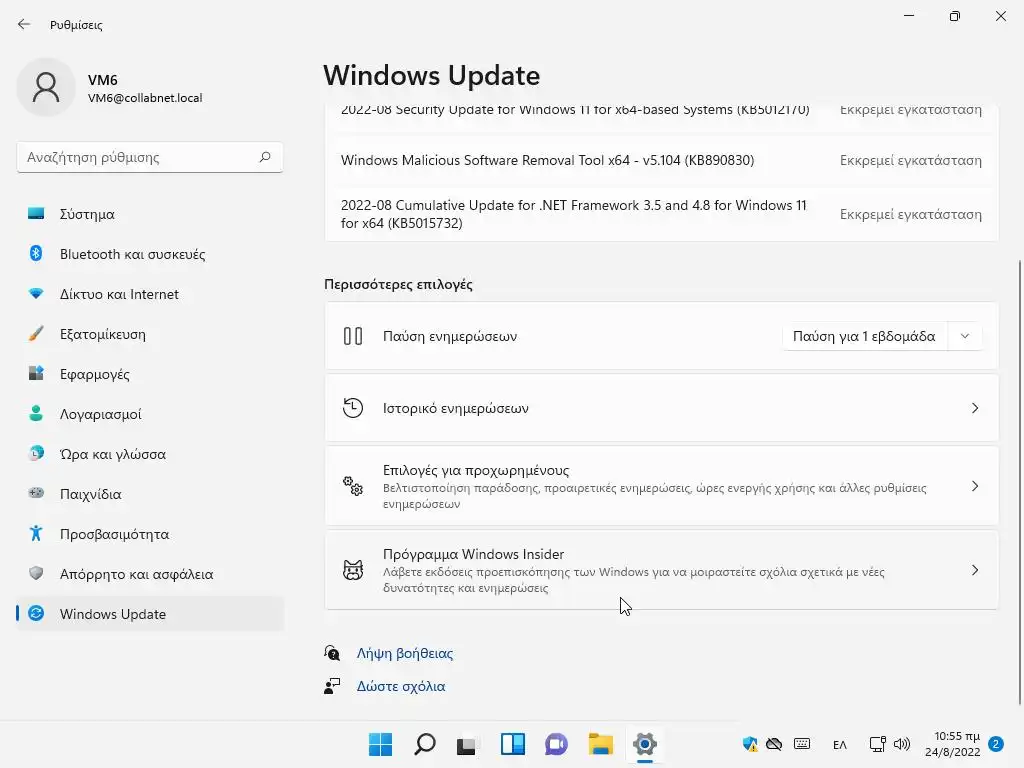Click the history clock icon for Ιστορικό ενημερώσεων
This screenshot has height=768, width=1024.
point(353,408)
